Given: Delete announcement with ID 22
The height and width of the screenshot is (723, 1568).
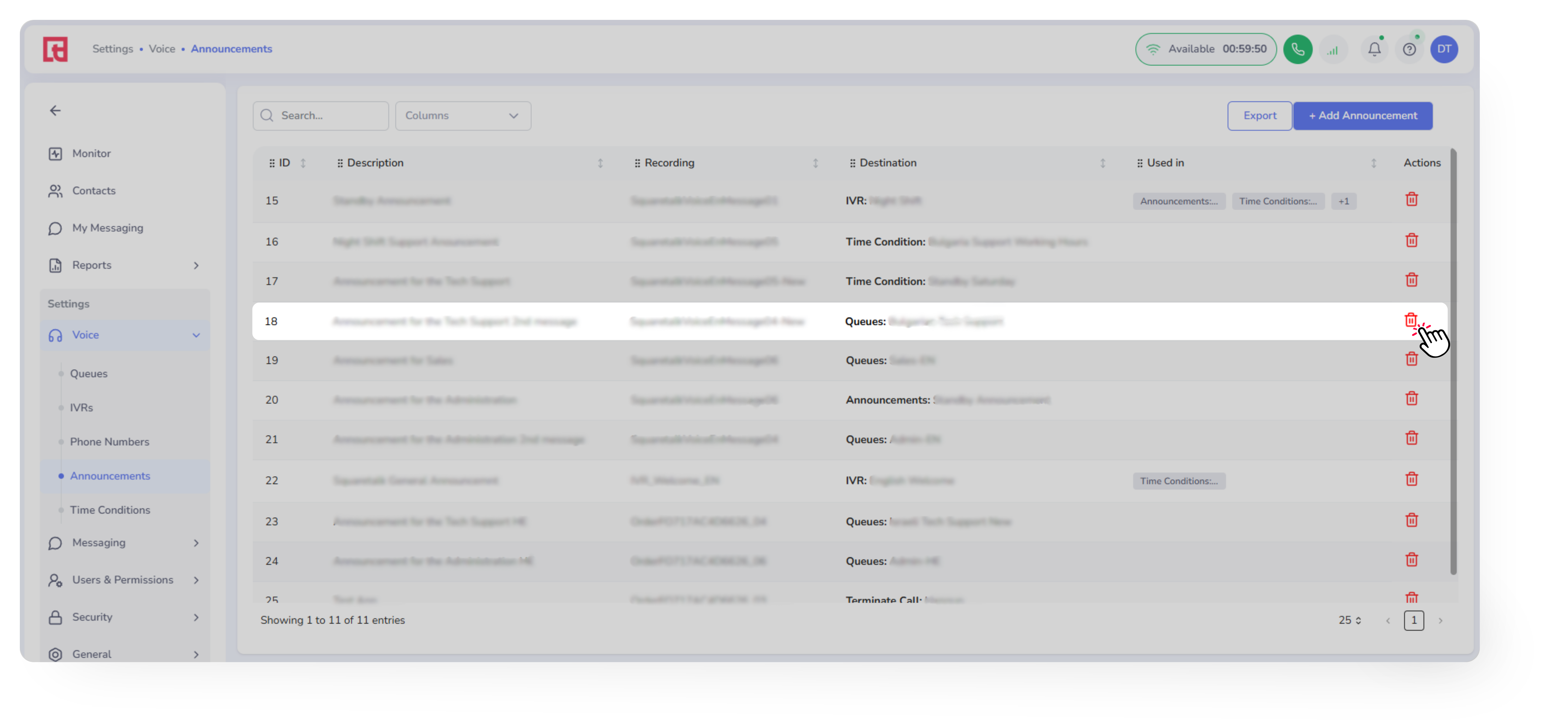Looking at the screenshot, I should [1411, 479].
